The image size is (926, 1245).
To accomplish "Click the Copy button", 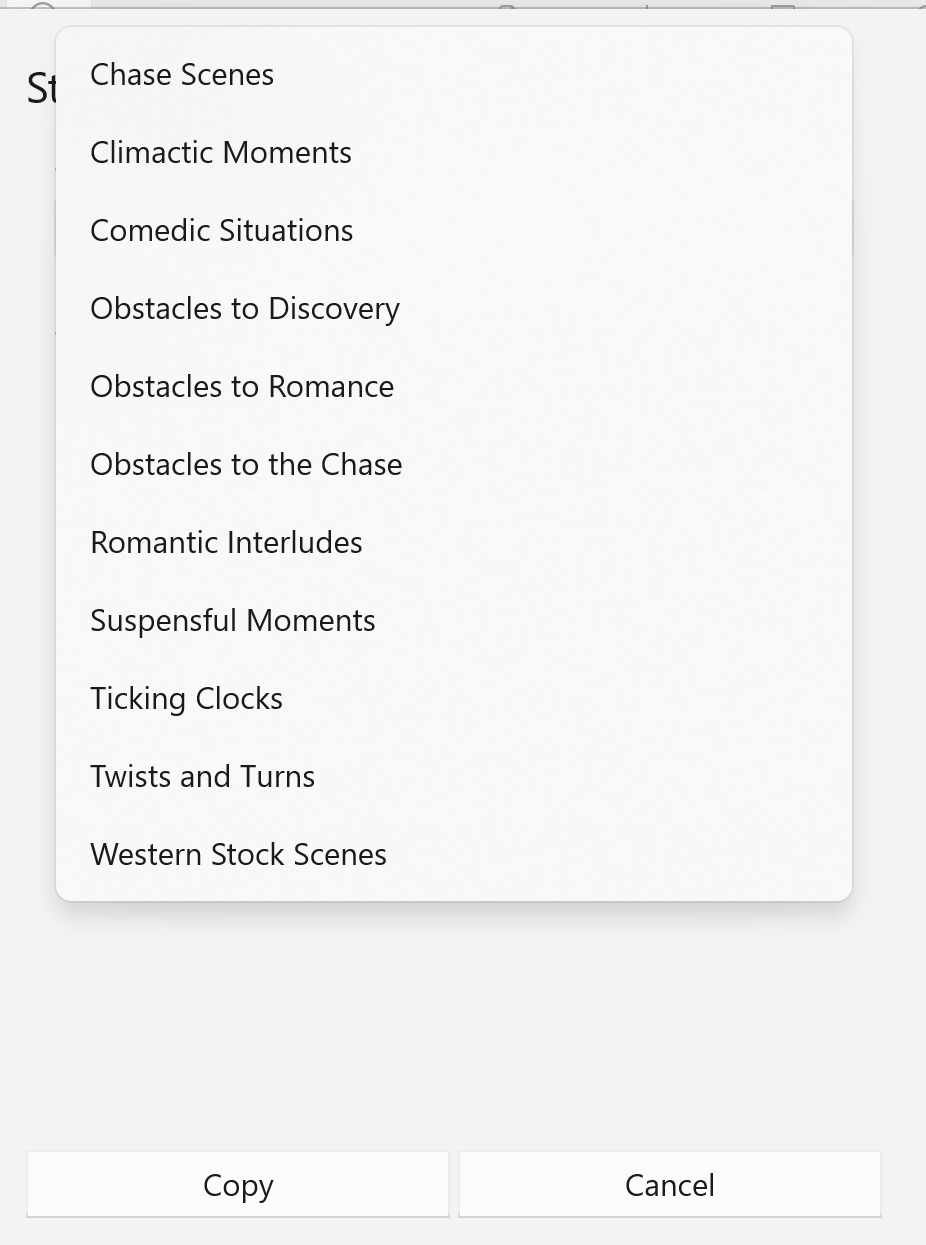I will [x=238, y=1185].
